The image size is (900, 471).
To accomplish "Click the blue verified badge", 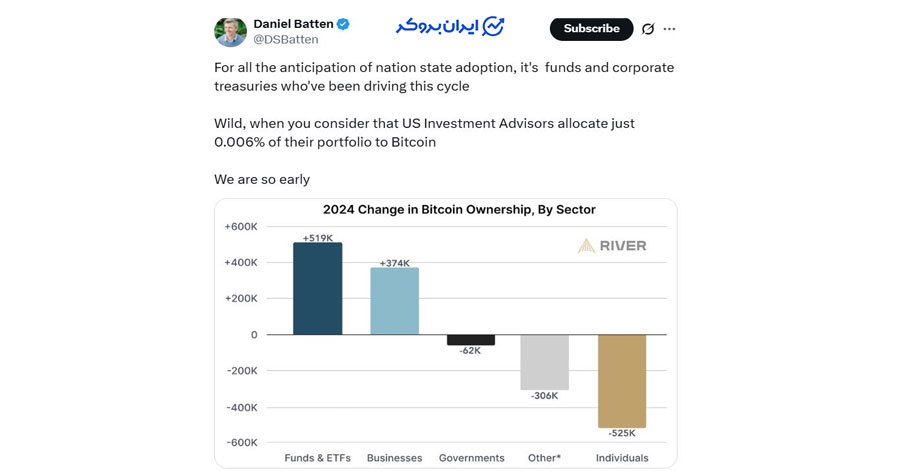I will (343, 24).
